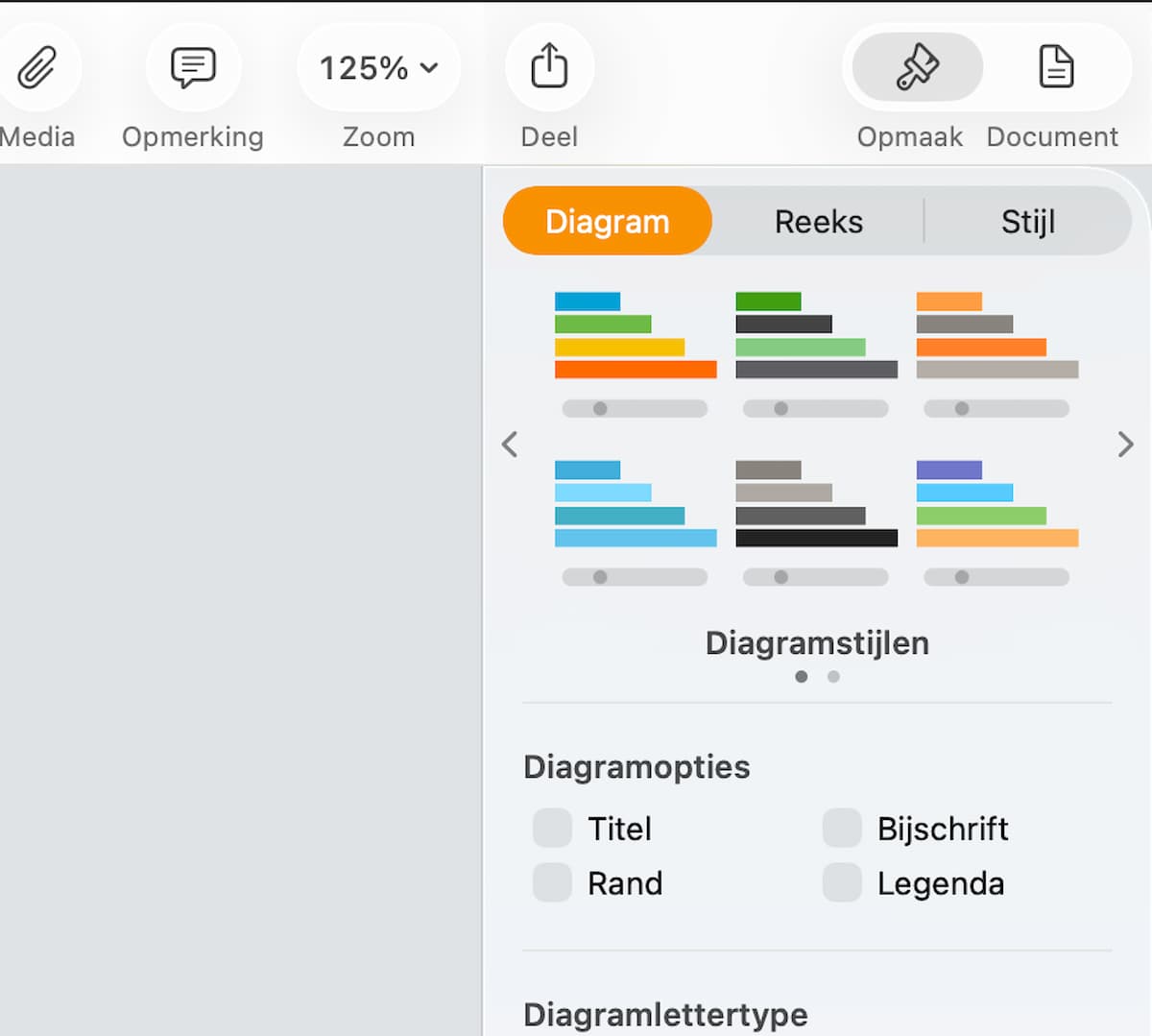Open the 125% zoom dropdown
The image size is (1152, 1036).
378,68
